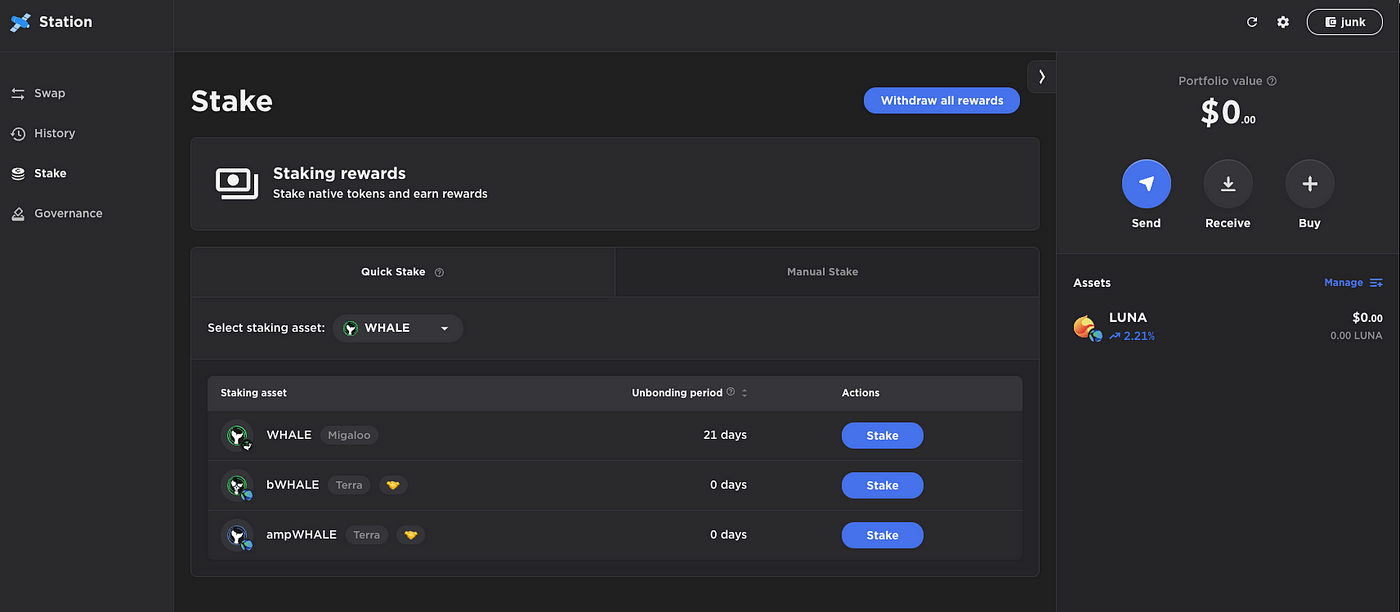The image size is (1400, 612).
Task: Click handshake badge in ampWHALE row
Action: click(411, 535)
